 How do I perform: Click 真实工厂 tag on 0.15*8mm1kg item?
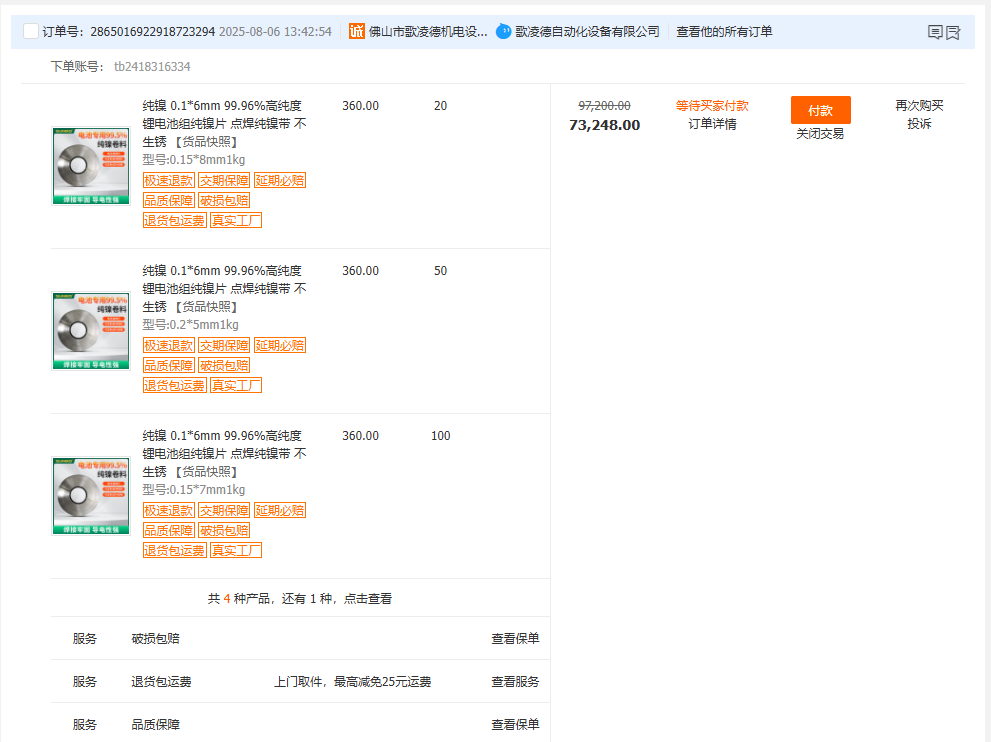236,221
